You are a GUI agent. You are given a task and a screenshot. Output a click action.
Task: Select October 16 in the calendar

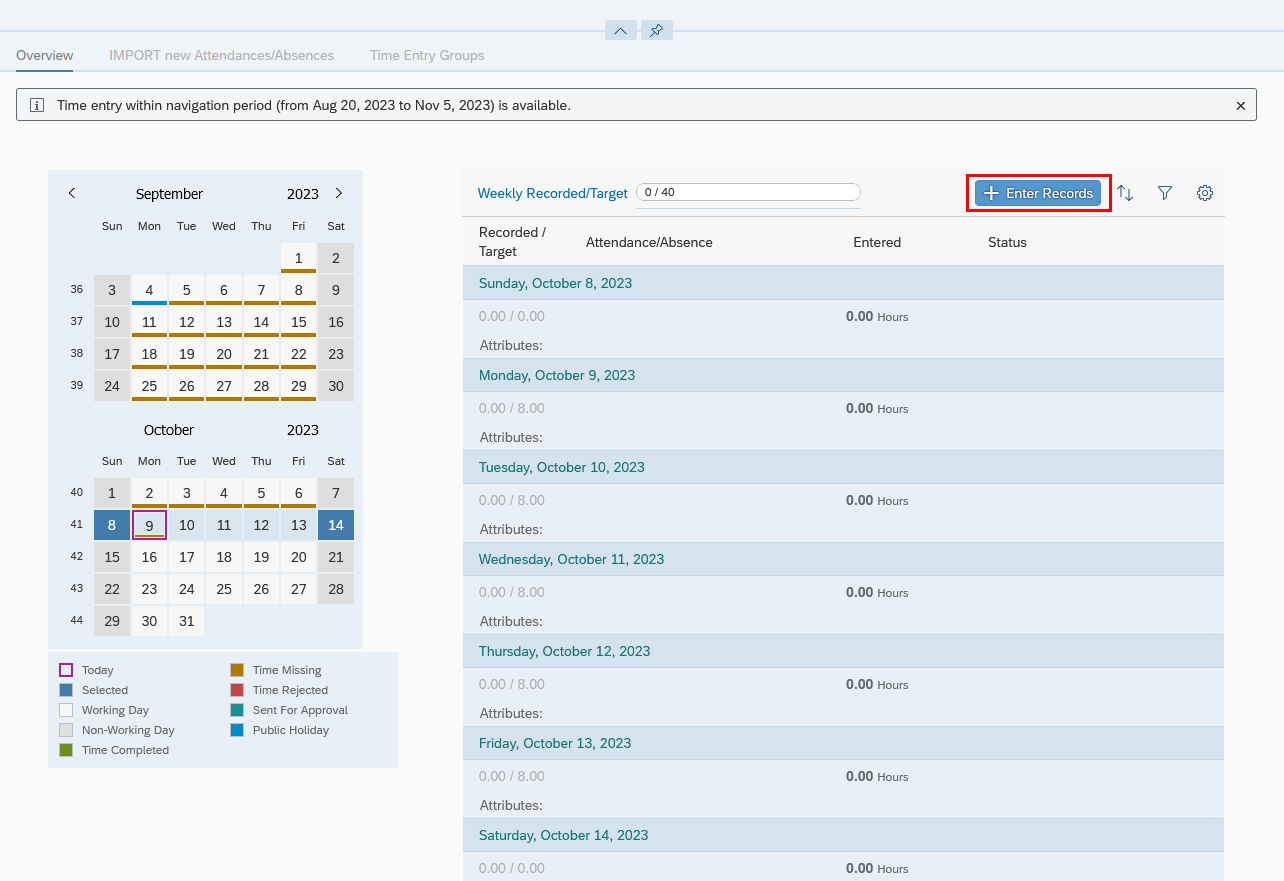coord(149,557)
